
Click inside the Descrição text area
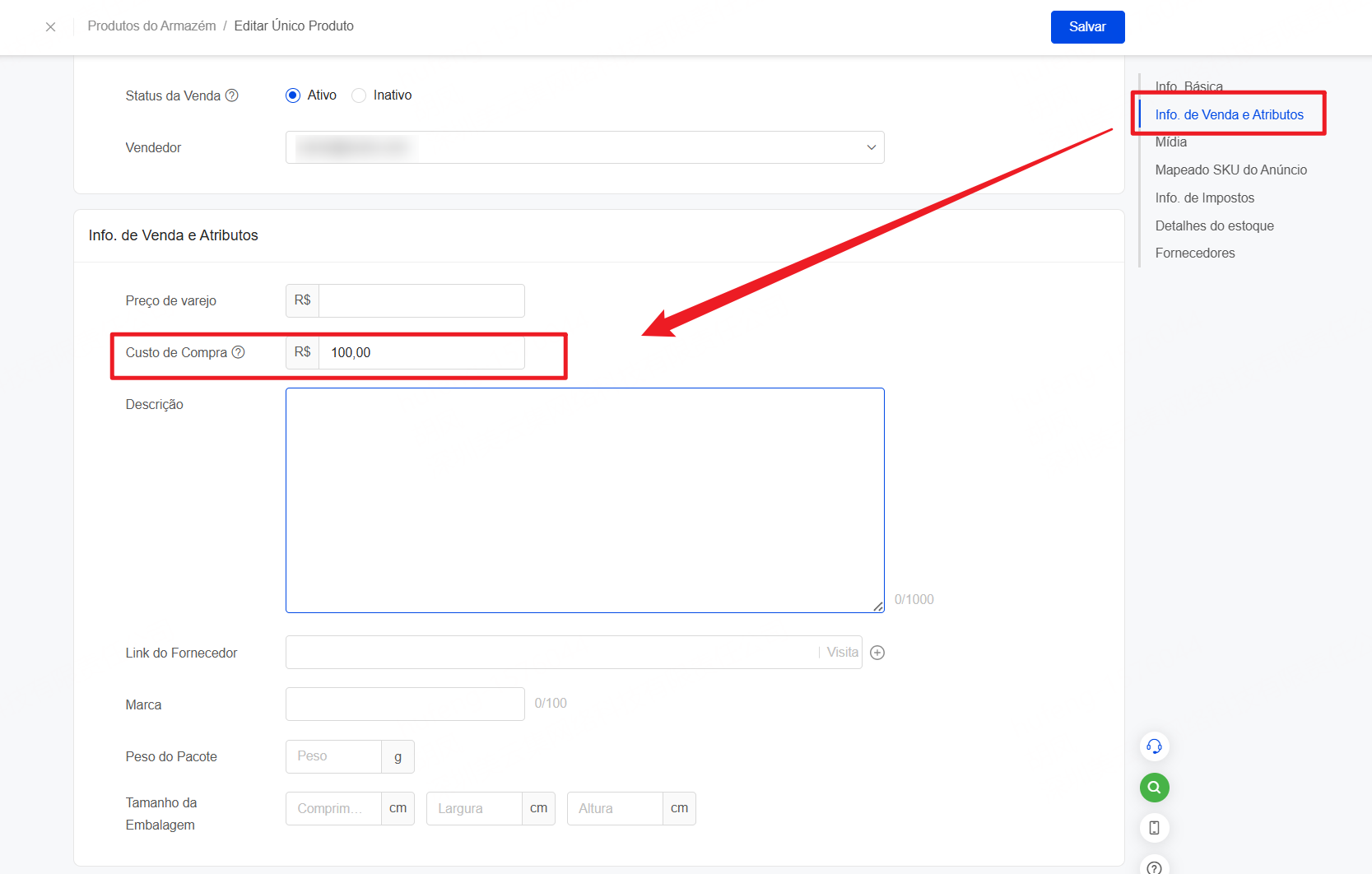(584, 500)
